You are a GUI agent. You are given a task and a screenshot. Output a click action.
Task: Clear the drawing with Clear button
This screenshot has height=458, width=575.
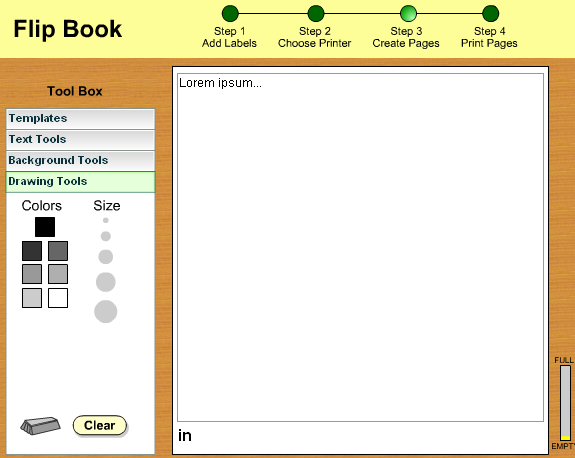point(100,425)
